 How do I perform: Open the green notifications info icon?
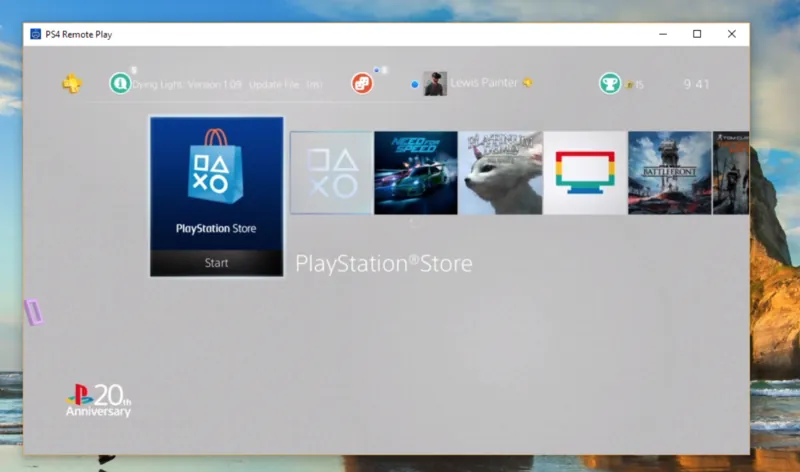pyautogui.click(x=120, y=83)
